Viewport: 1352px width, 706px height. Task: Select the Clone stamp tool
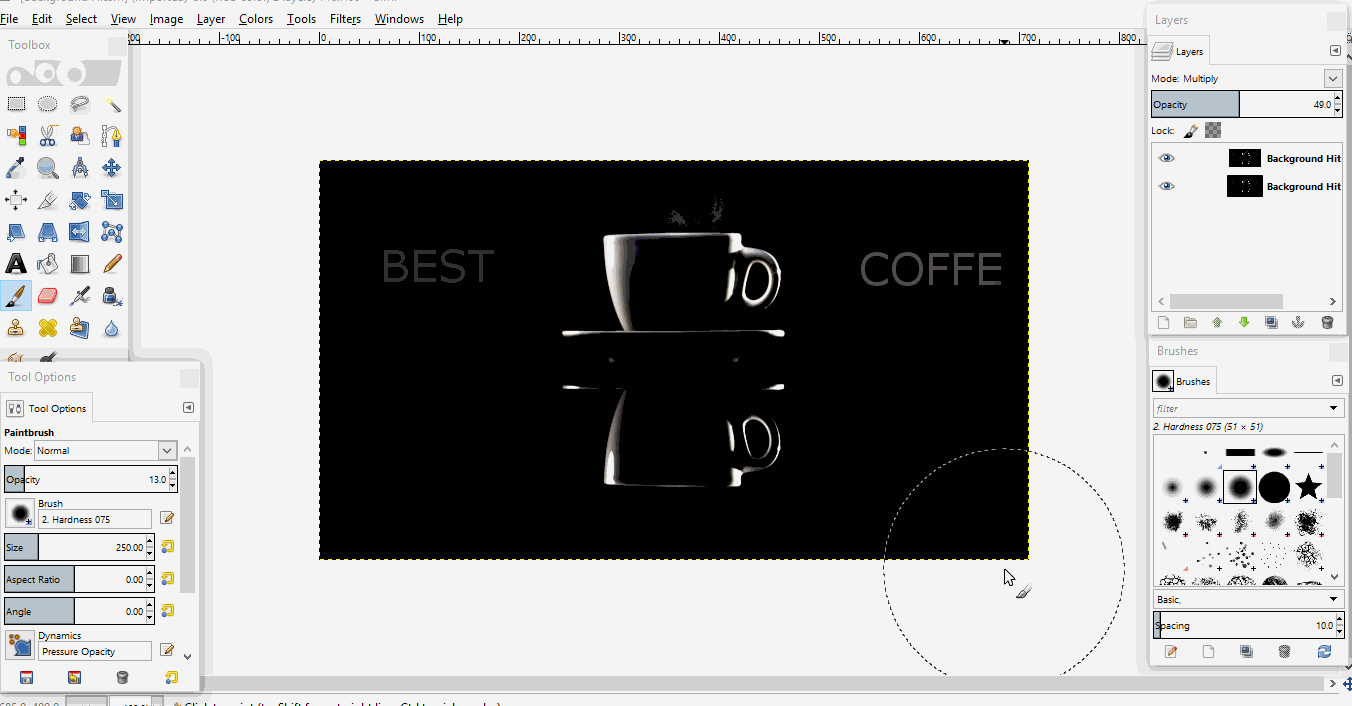[x=16, y=327]
